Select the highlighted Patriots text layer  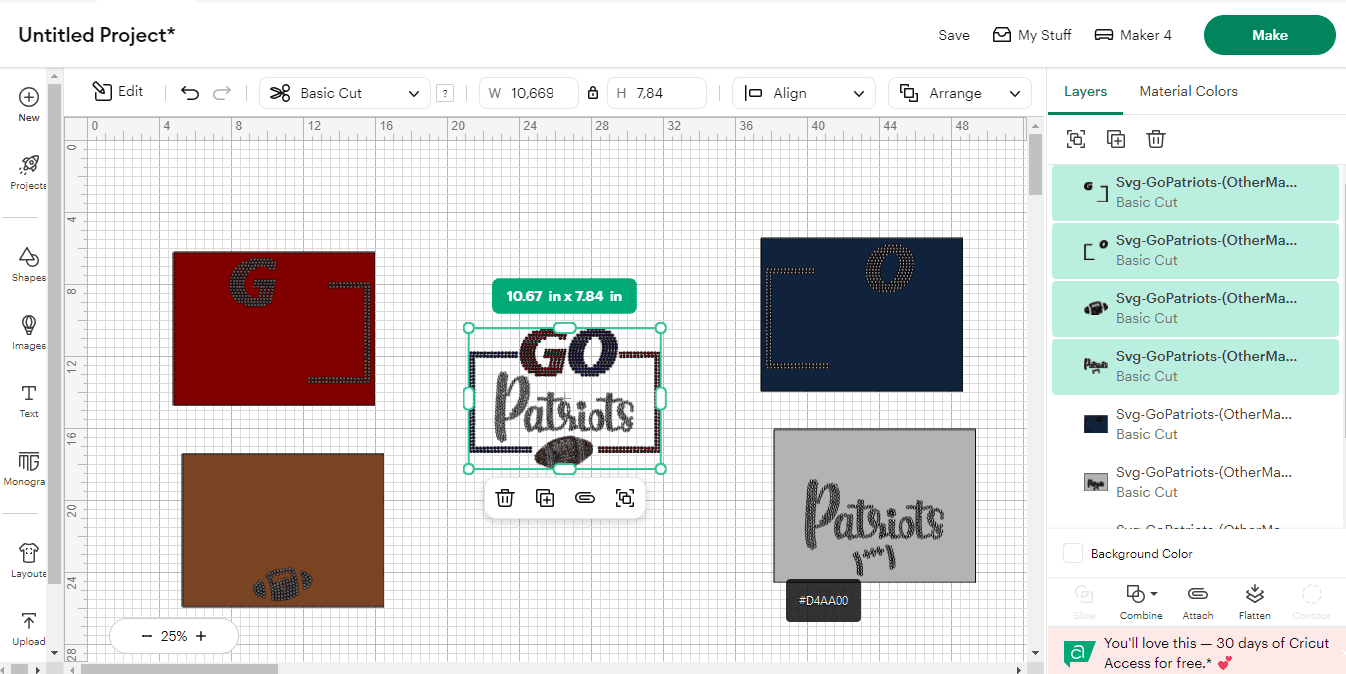tap(1195, 366)
